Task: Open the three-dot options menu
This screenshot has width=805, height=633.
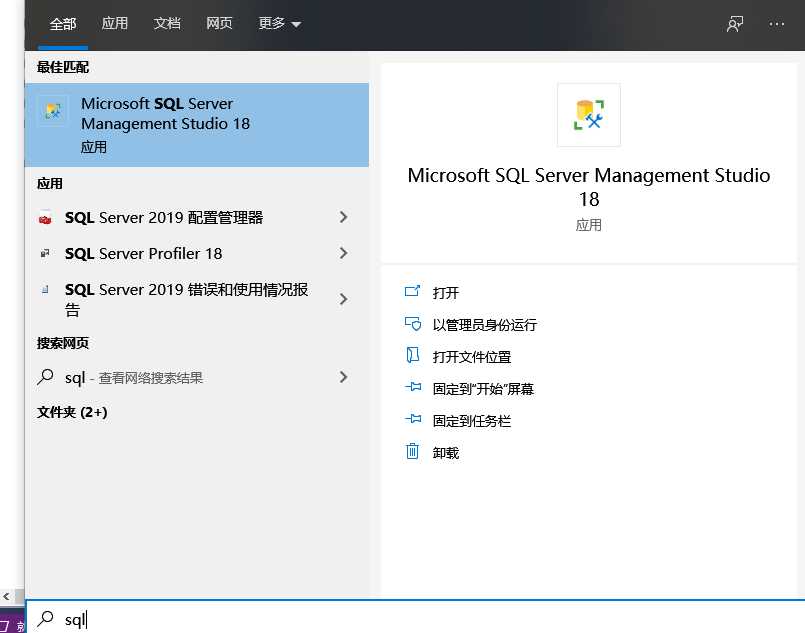Action: [x=776, y=24]
